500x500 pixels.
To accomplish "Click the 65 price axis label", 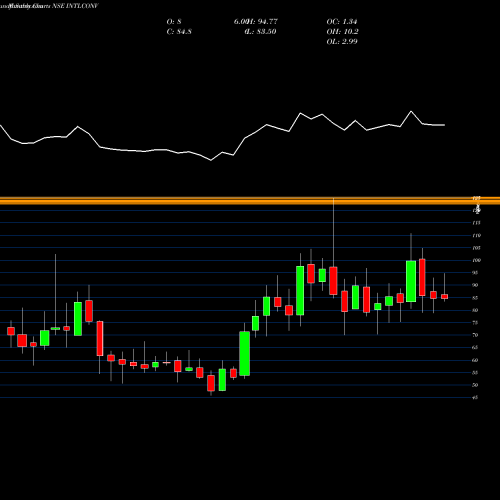I will 475,347.
